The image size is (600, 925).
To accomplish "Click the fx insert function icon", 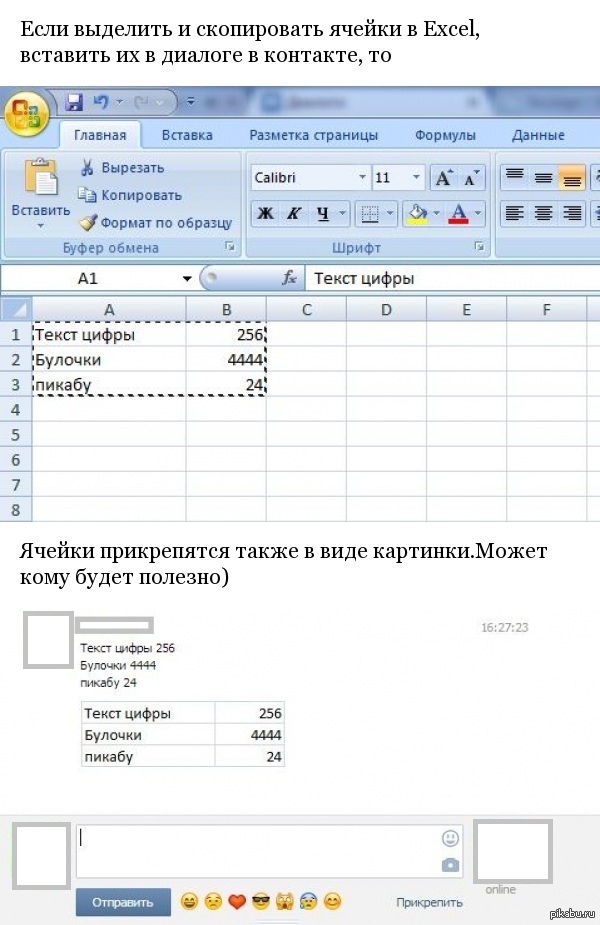I will tap(289, 277).
